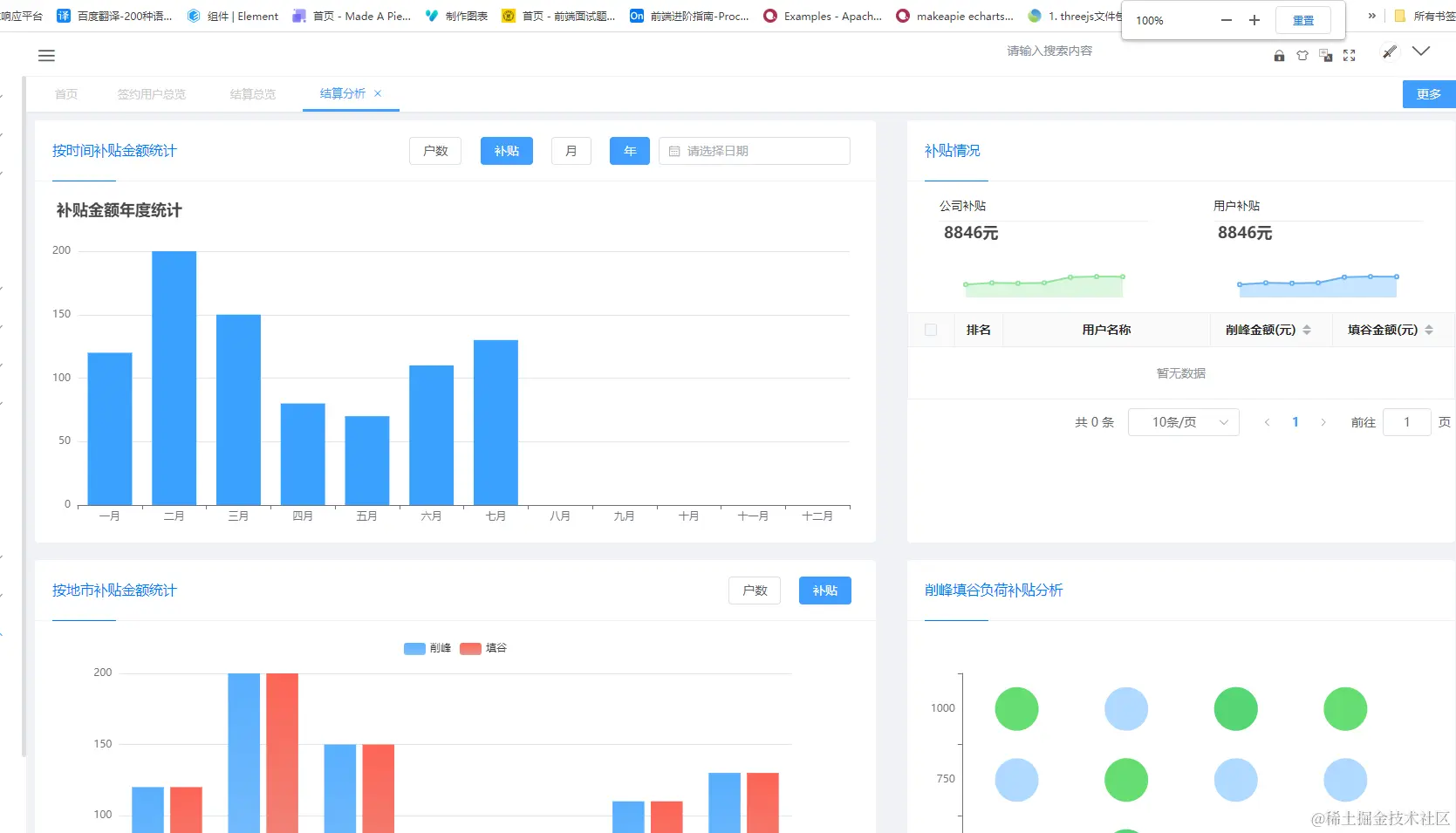
Task: Open makeapie echarts bookmark
Action: click(x=955, y=16)
